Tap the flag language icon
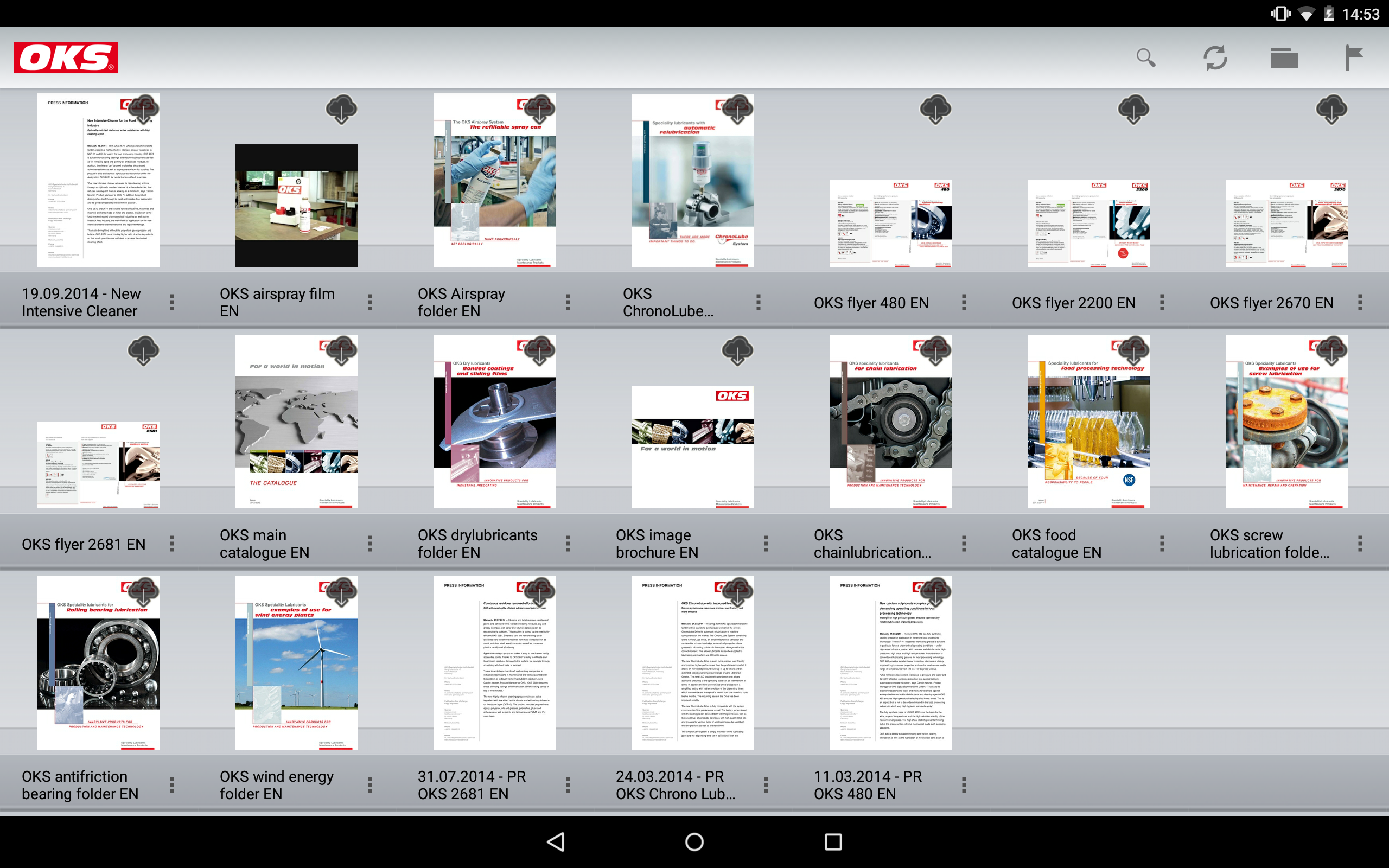This screenshot has height=868, width=1389. point(1353,58)
